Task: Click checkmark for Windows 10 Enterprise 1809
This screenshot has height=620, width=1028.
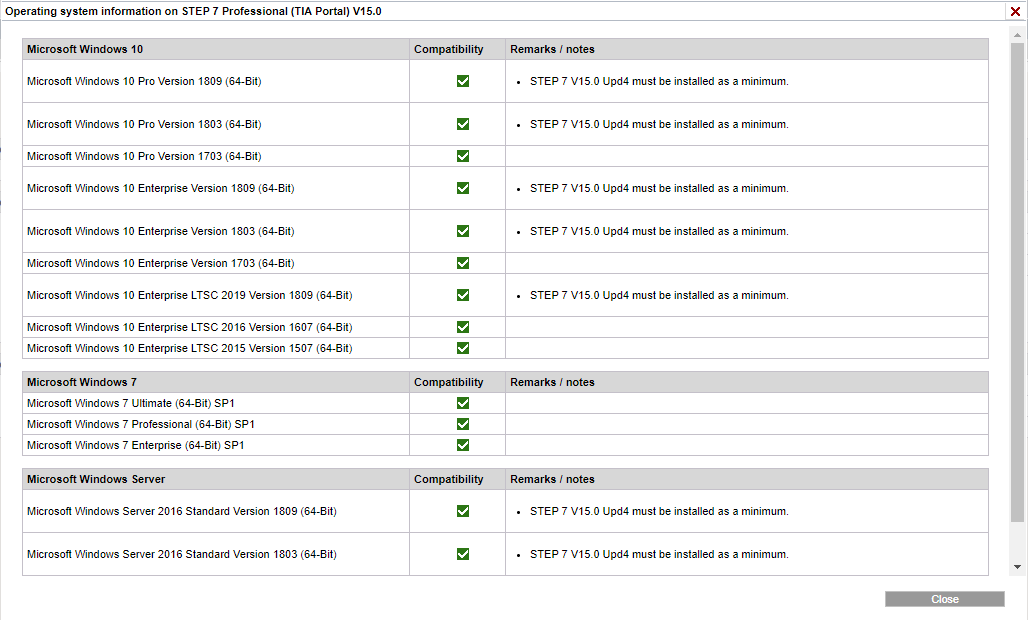Action: coord(463,188)
